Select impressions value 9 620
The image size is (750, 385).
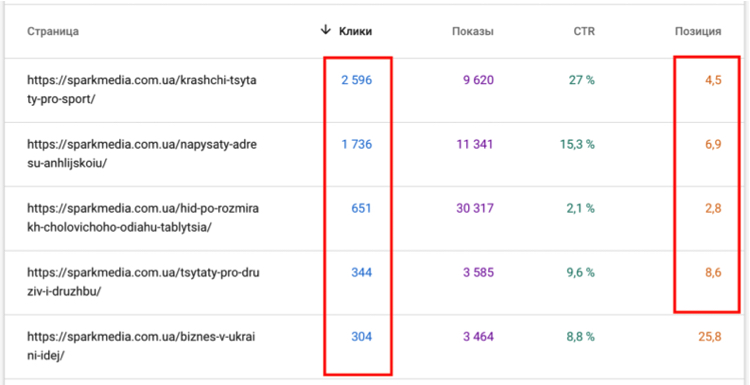pyautogui.click(x=478, y=80)
